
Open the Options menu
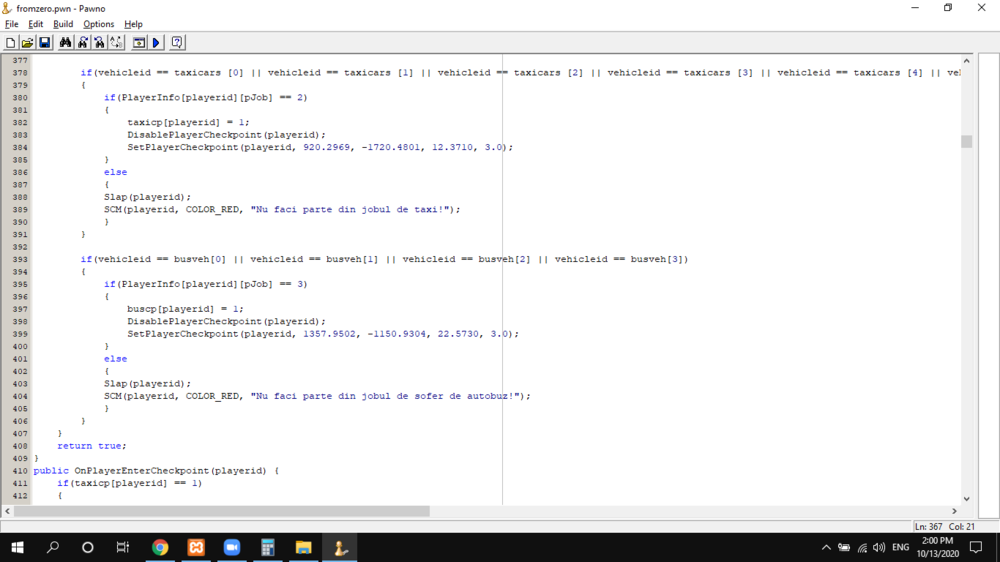point(98,24)
